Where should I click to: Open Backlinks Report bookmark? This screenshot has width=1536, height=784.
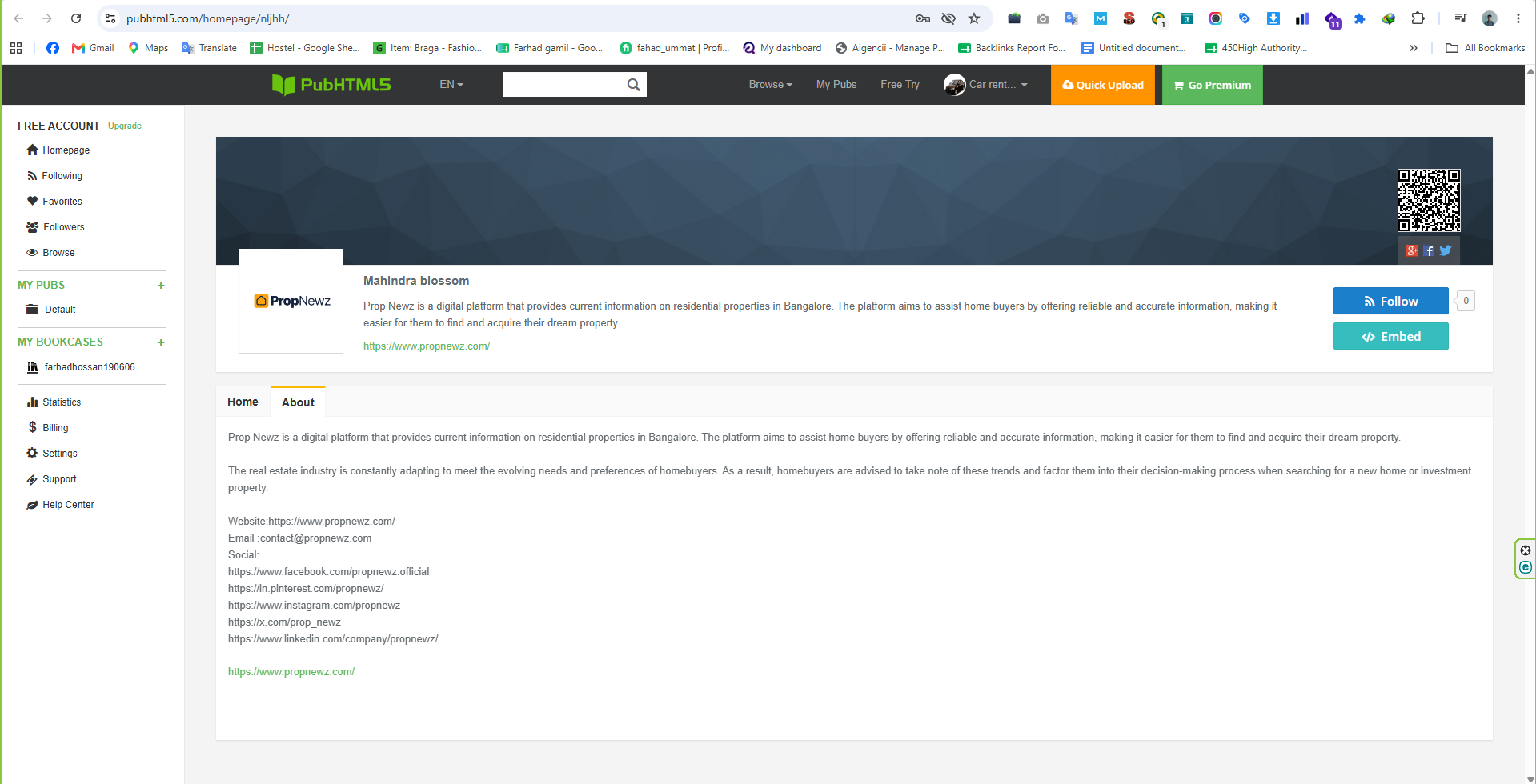click(x=1012, y=48)
